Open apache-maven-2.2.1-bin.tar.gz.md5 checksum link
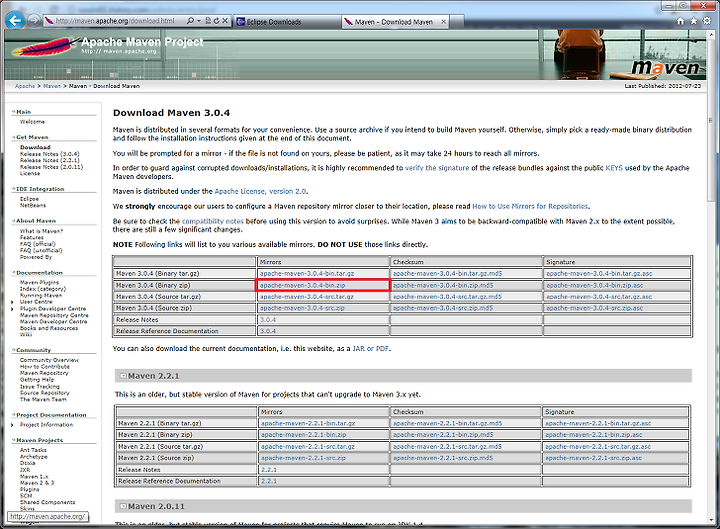Viewport: 720px width, 529px height. point(447,423)
